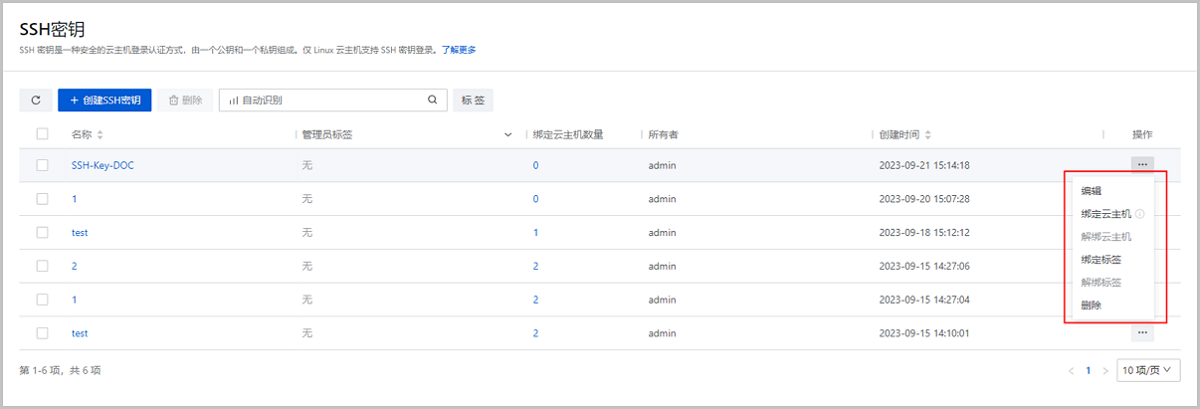Sort by name using 名称 sort icon
This screenshot has height=409, width=1200.
[x=100, y=135]
